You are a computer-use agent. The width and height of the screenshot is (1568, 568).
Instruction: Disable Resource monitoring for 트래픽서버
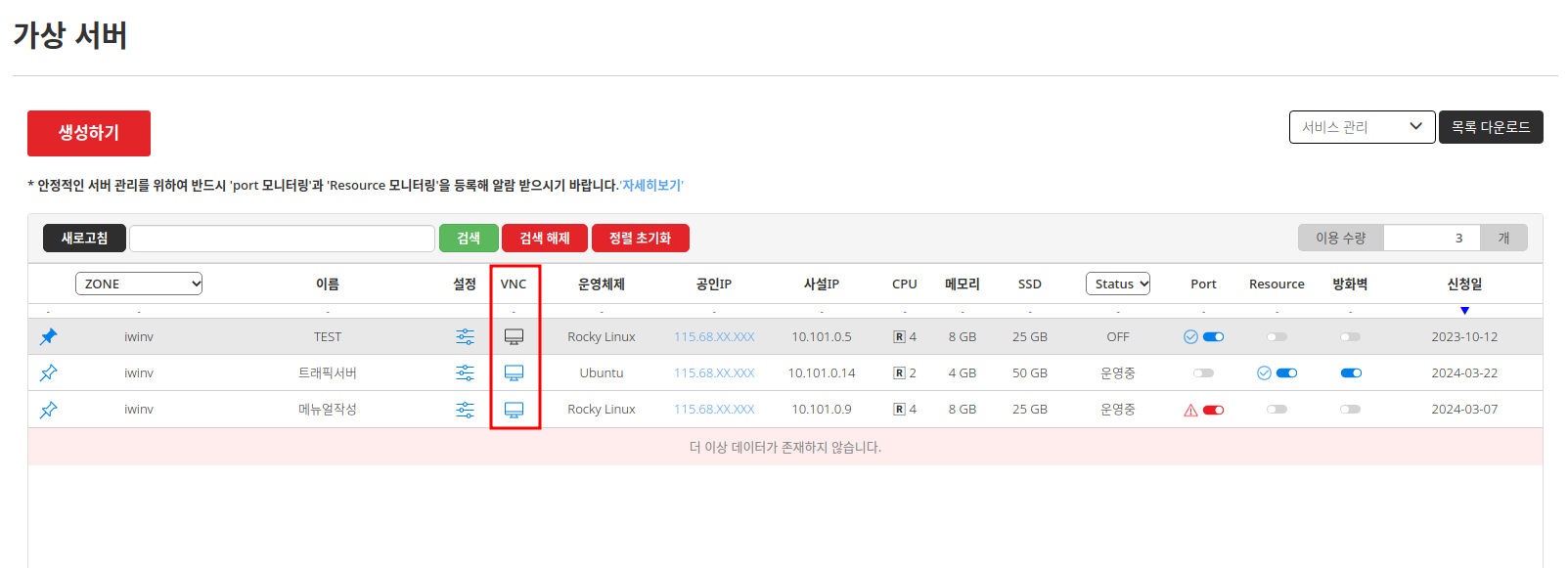(1287, 372)
